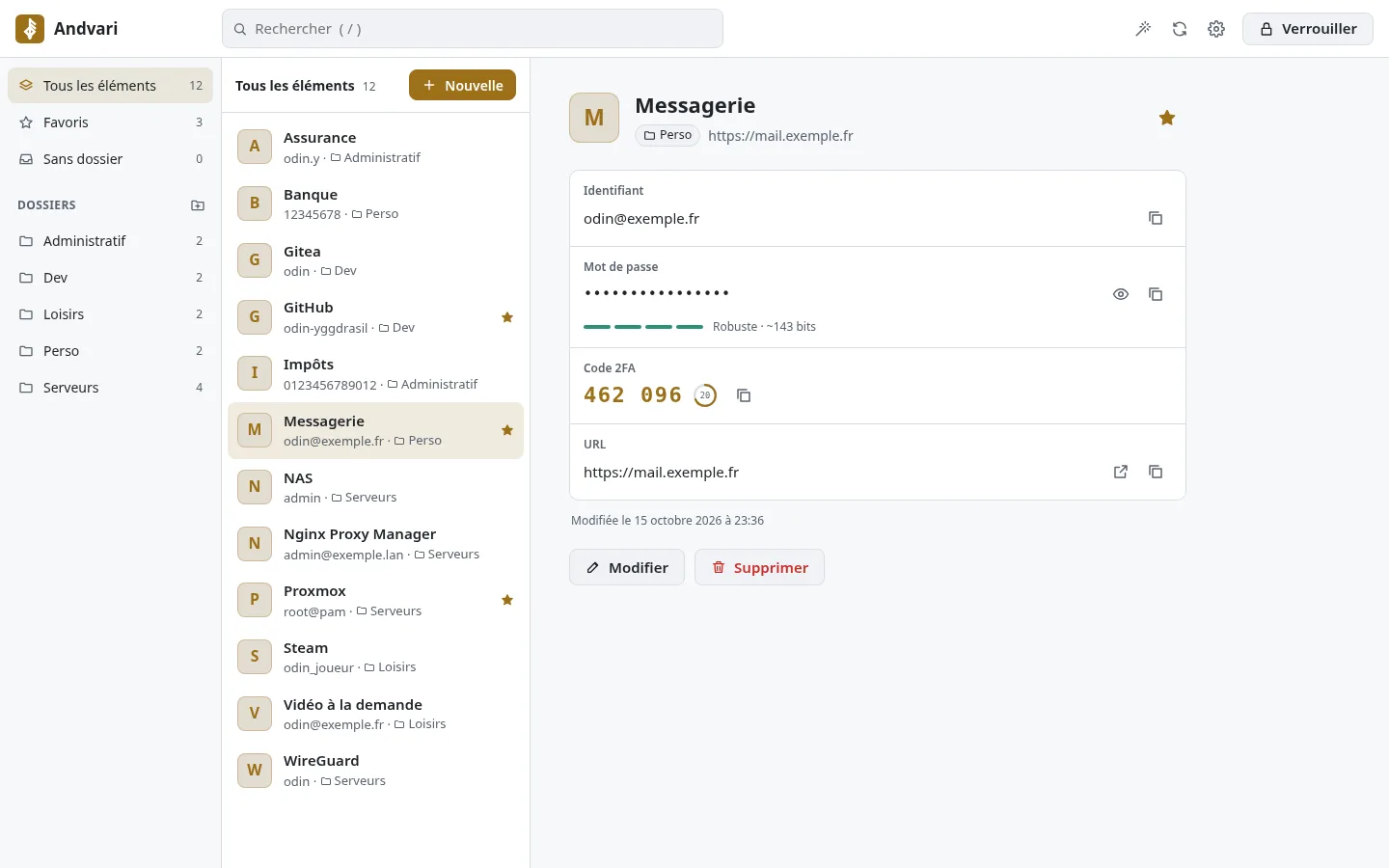Click the Andvari logo icon

coord(30,29)
